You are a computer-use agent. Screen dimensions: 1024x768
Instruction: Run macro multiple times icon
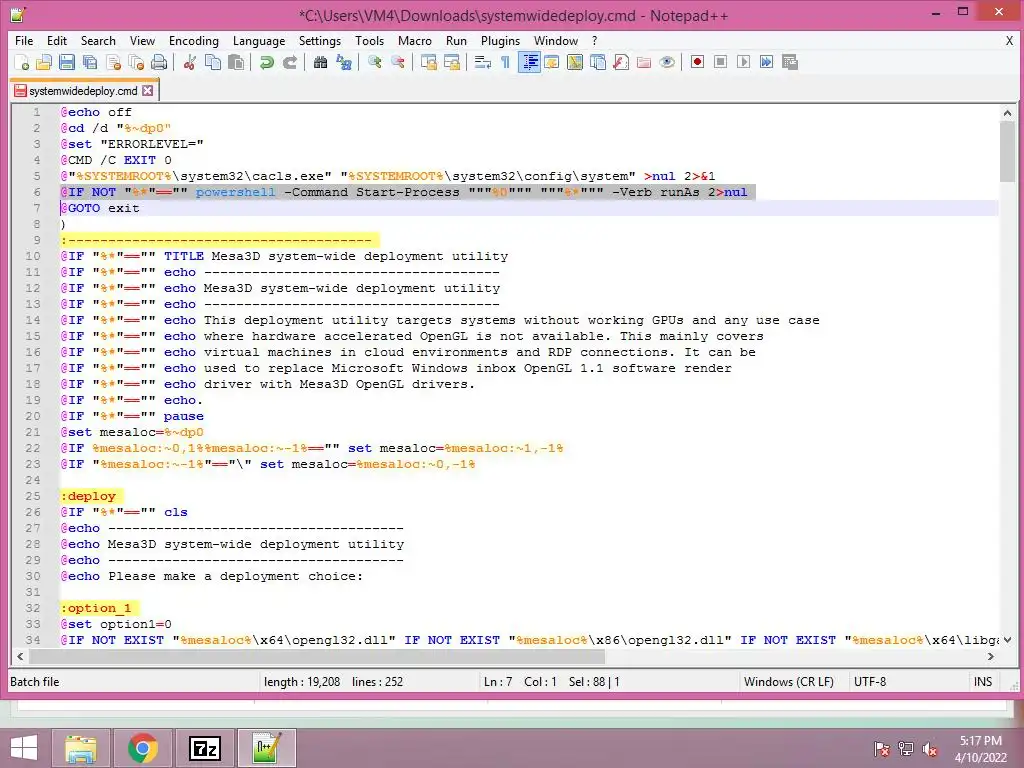[766, 62]
